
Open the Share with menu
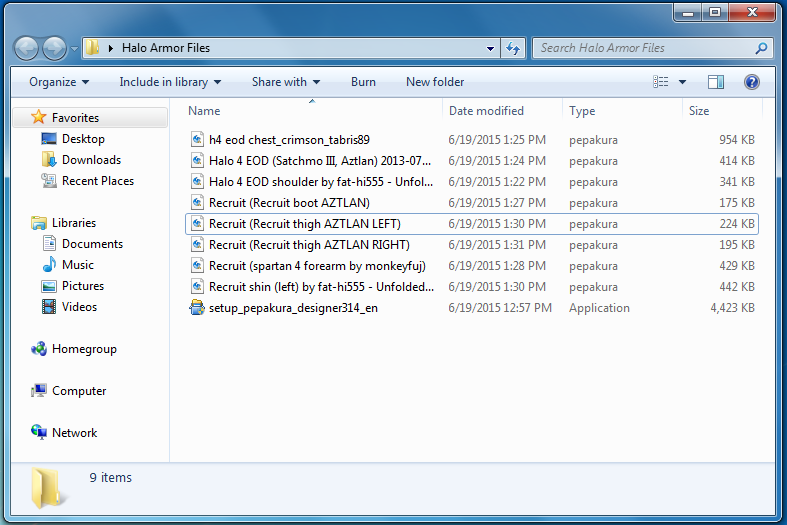click(x=286, y=82)
